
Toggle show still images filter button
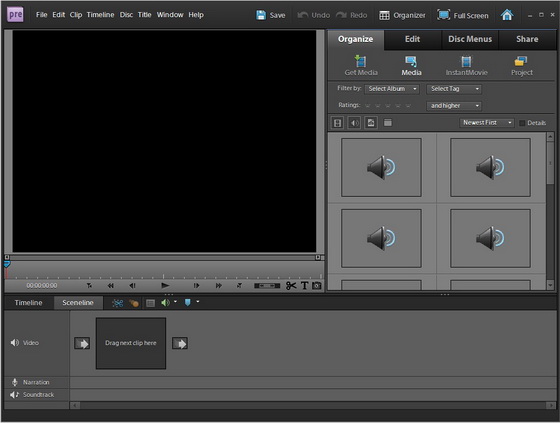click(x=371, y=123)
